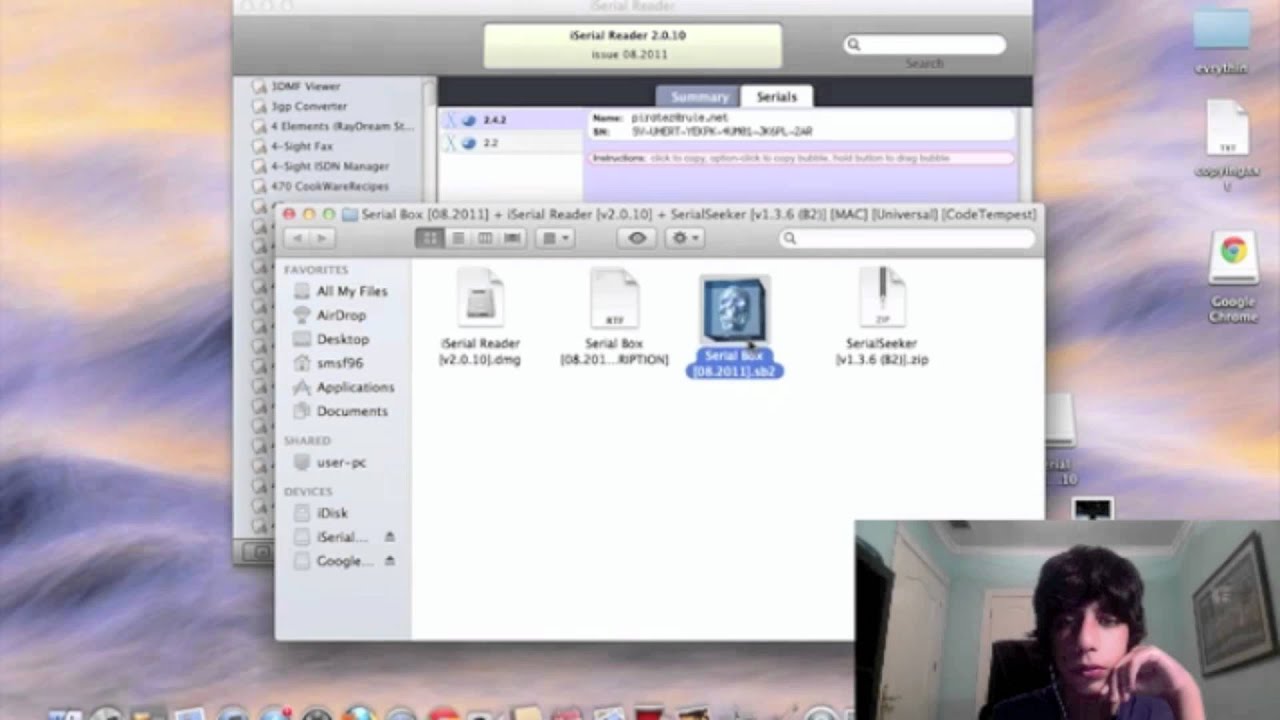Click the Finder window search field
The height and width of the screenshot is (720, 1280).
point(907,238)
